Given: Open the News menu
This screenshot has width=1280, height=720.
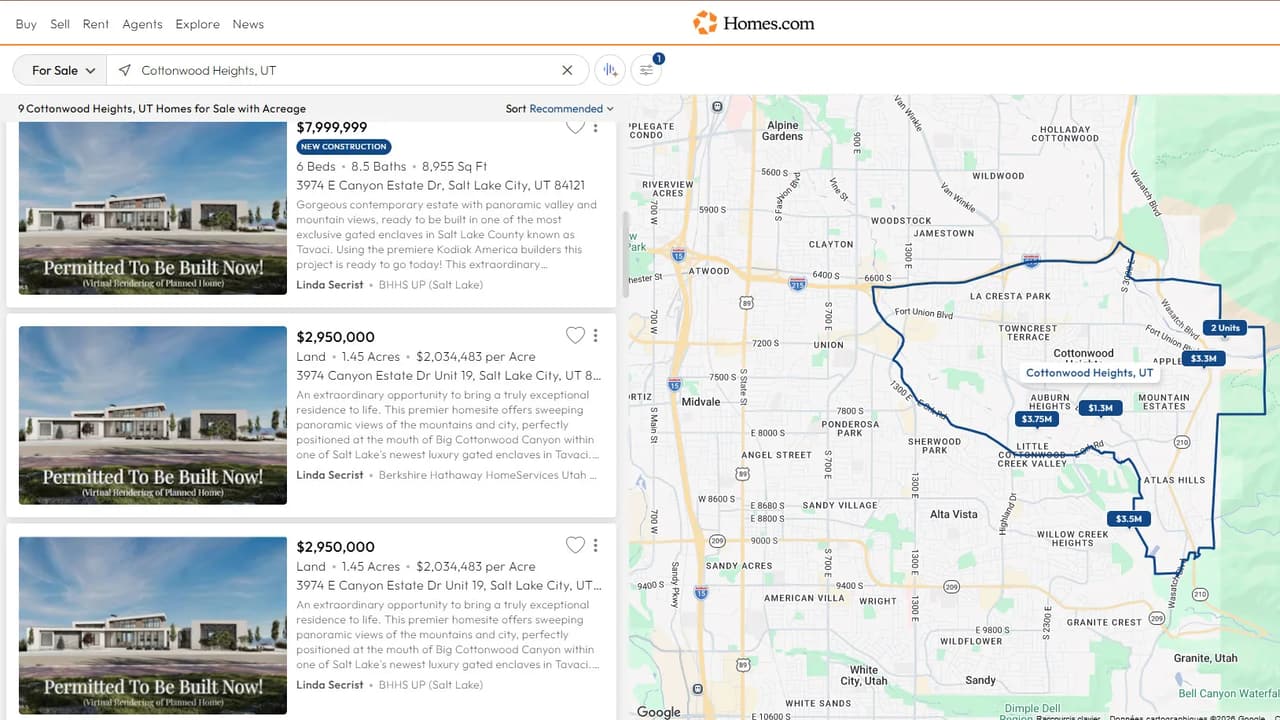Looking at the screenshot, I should [x=248, y=24].
